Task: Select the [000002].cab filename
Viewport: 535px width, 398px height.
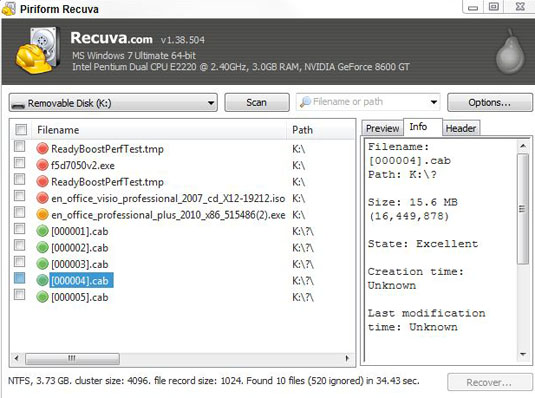Action: pos(79,248)
